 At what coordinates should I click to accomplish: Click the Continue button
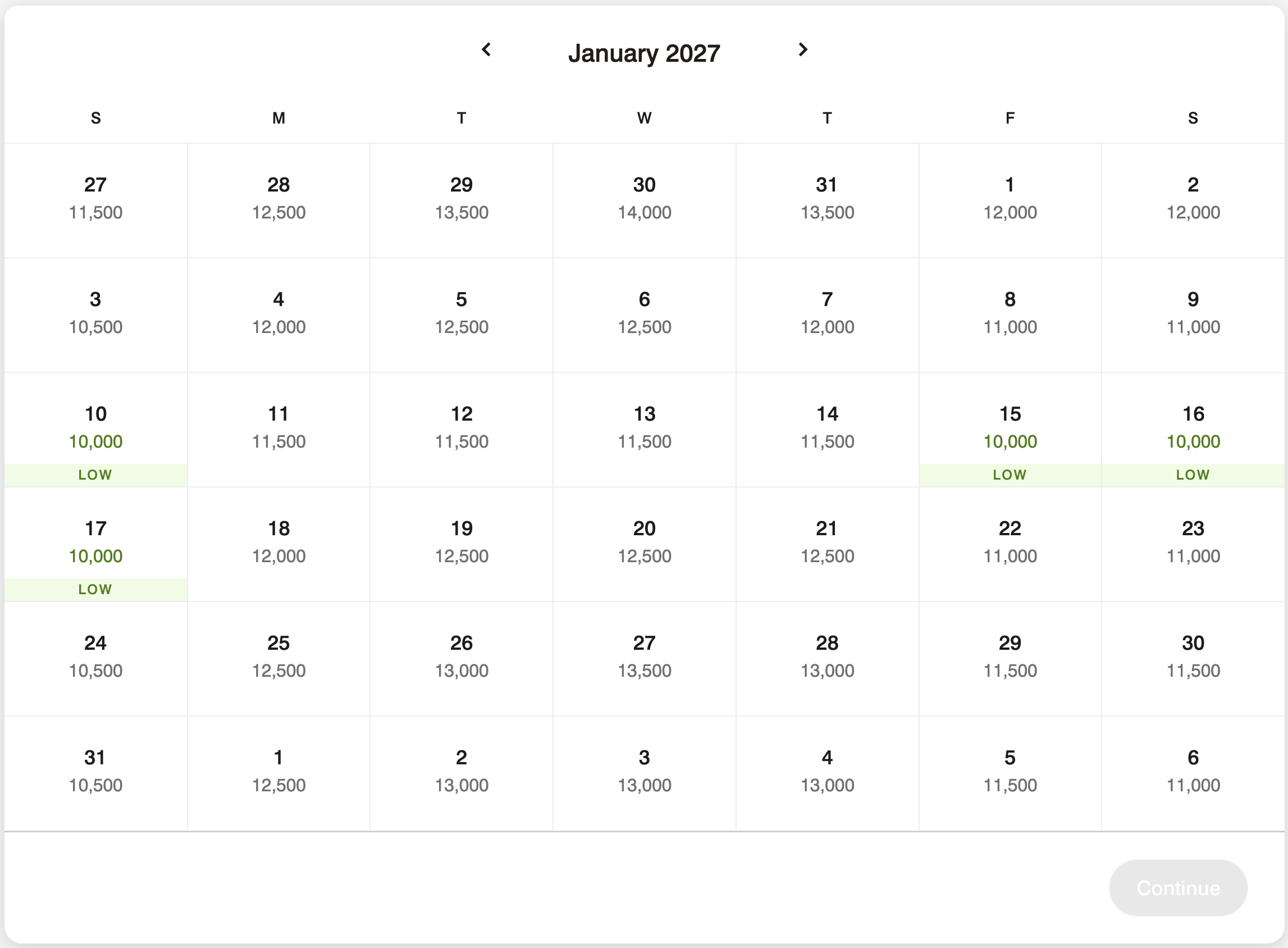point(1177,888)
